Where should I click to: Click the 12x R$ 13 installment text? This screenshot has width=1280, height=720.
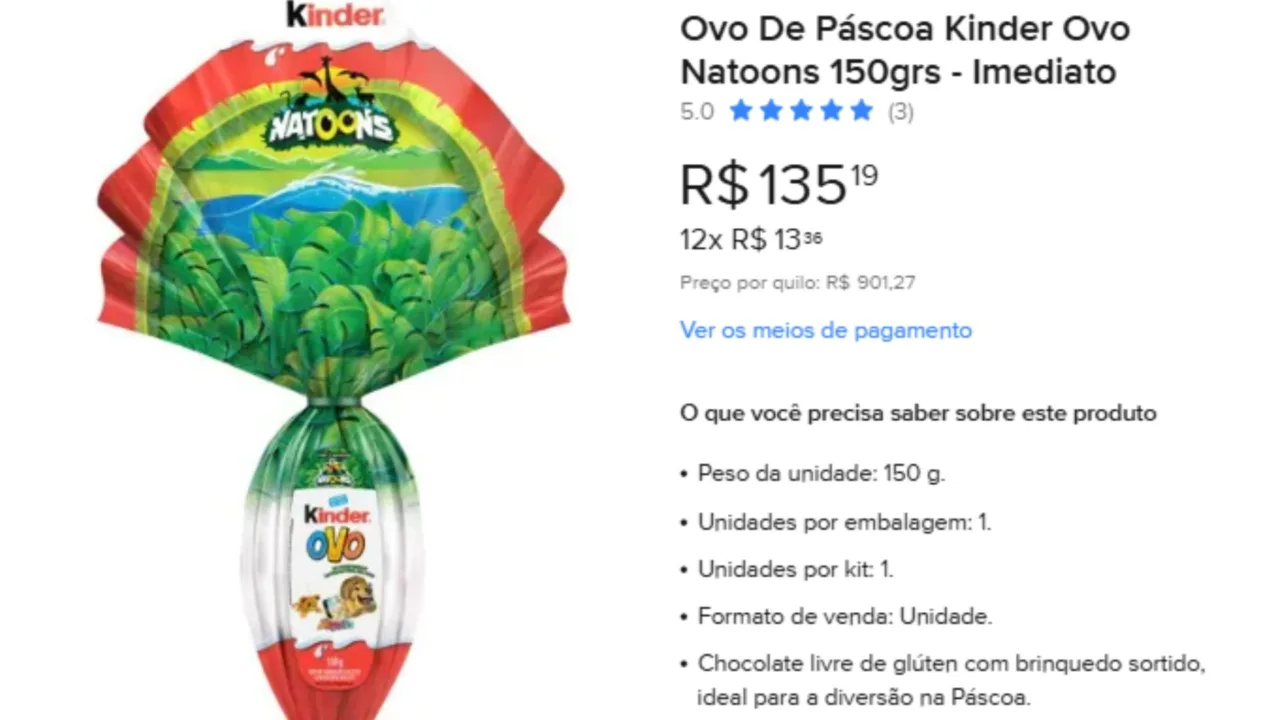click(x=751, y=240)
